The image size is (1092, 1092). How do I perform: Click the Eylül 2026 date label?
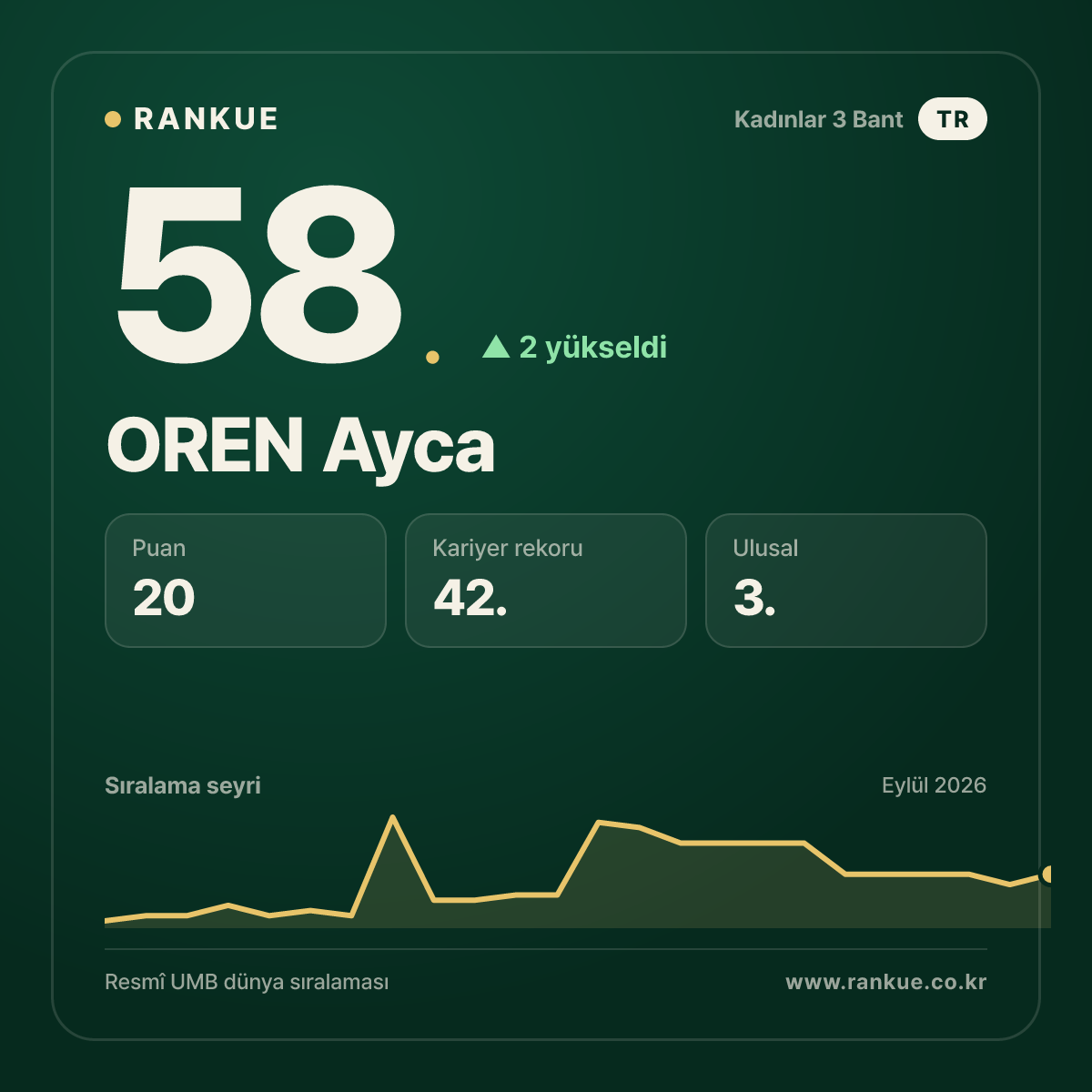point(934,785)
